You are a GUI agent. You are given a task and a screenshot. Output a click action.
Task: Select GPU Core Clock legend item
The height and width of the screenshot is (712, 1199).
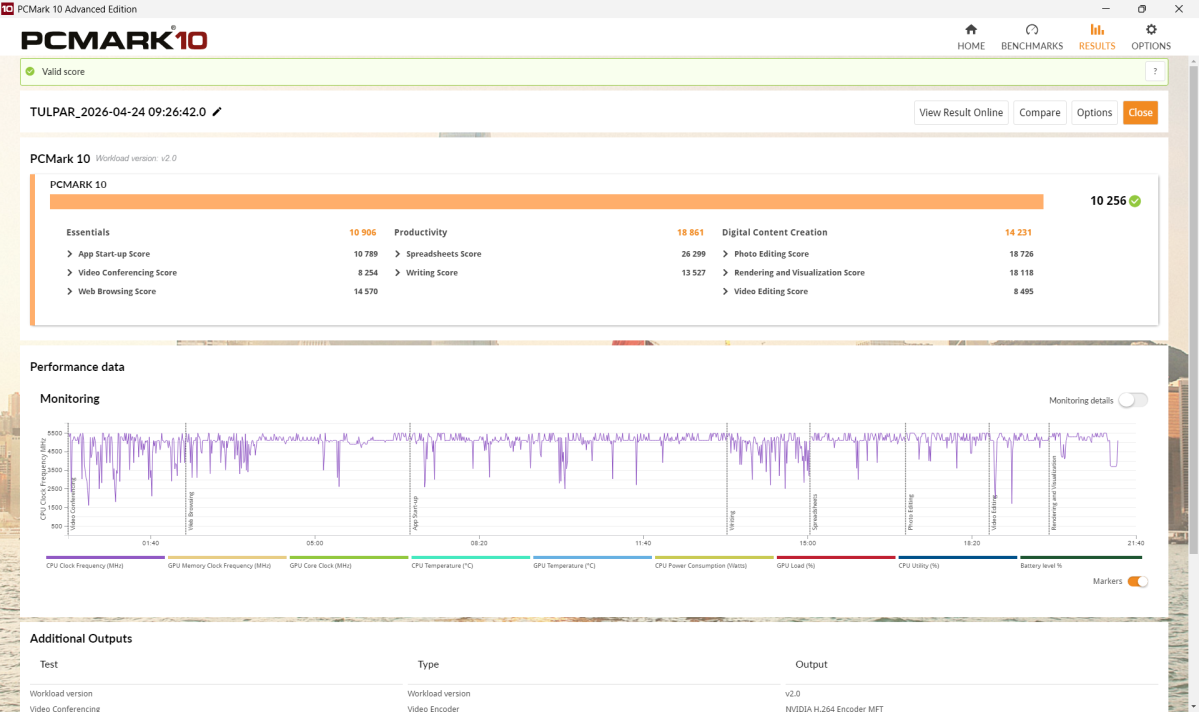coord(349,562)
